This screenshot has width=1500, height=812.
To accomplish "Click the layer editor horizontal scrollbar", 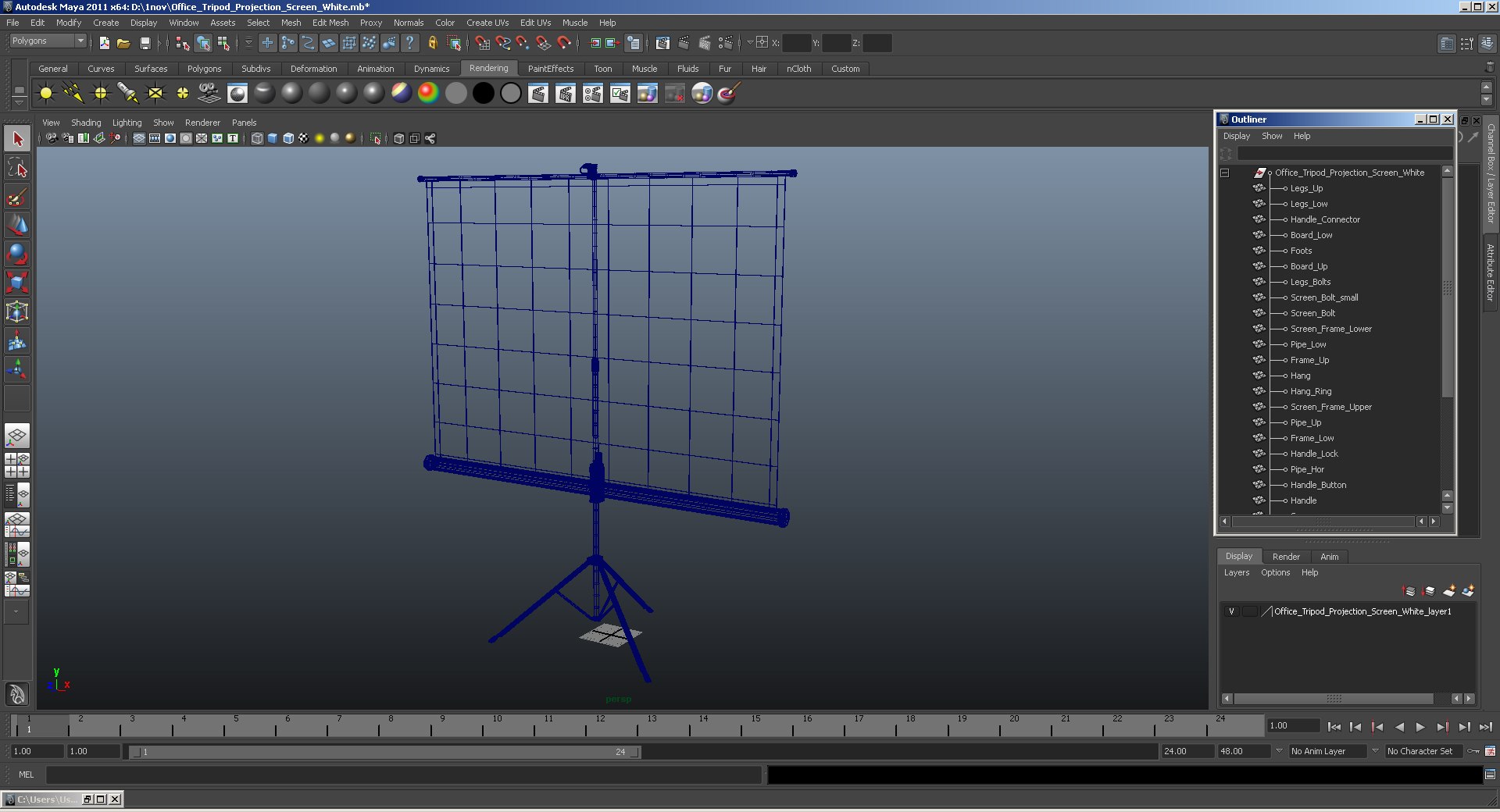I will coord(1334,699).
